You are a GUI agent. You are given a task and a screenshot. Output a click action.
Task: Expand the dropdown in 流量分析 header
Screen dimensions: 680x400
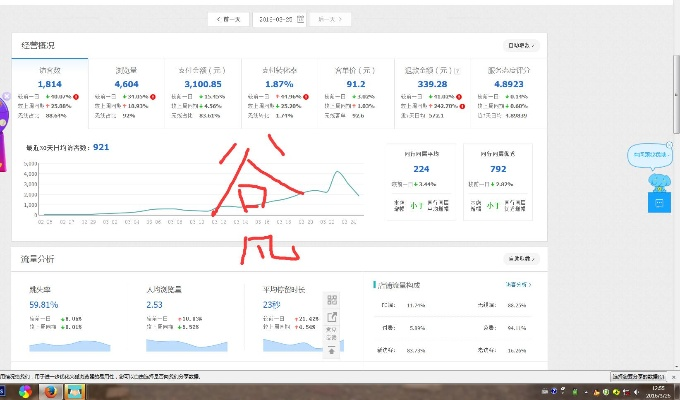[521, 259]
